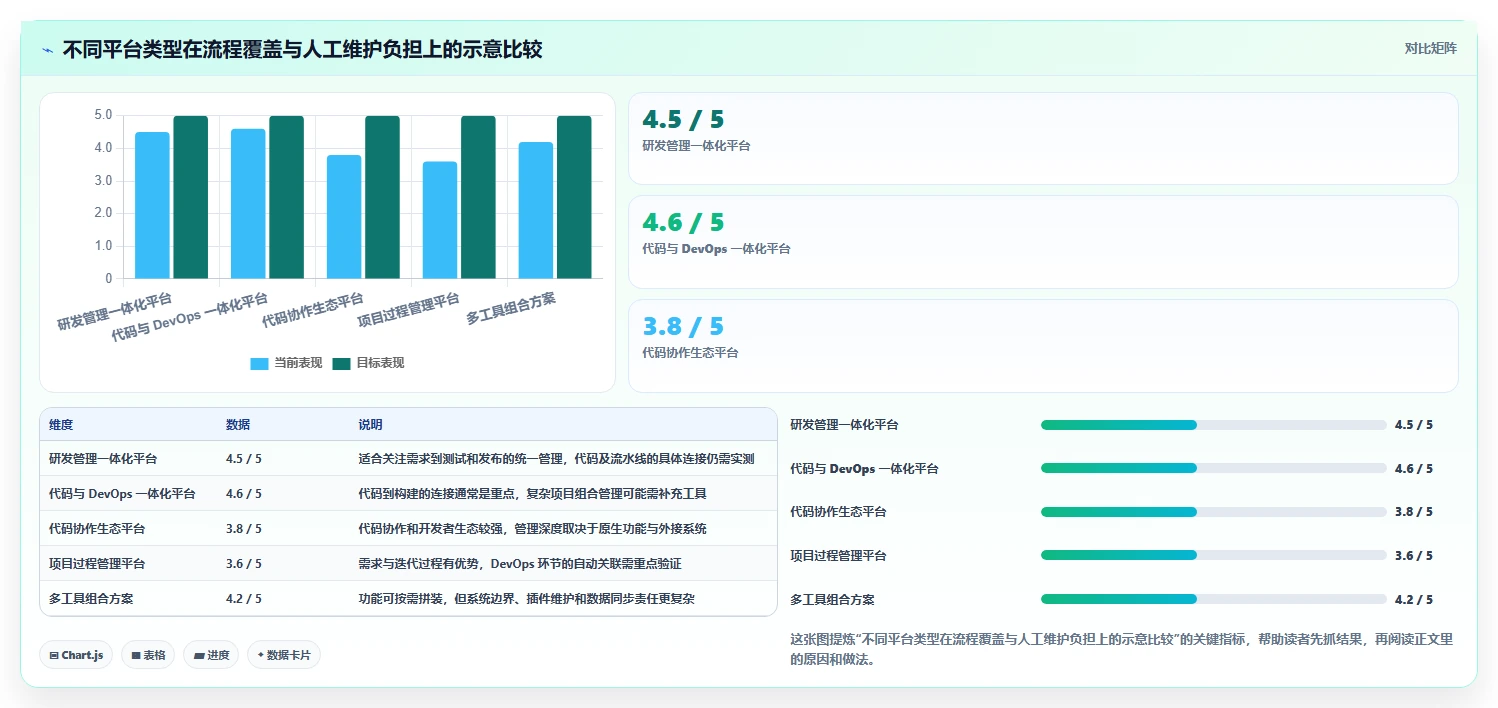Click the main title 不同平台类型在流程覆盖
The image size is (1498, 708).
click(x=302, y=49)
